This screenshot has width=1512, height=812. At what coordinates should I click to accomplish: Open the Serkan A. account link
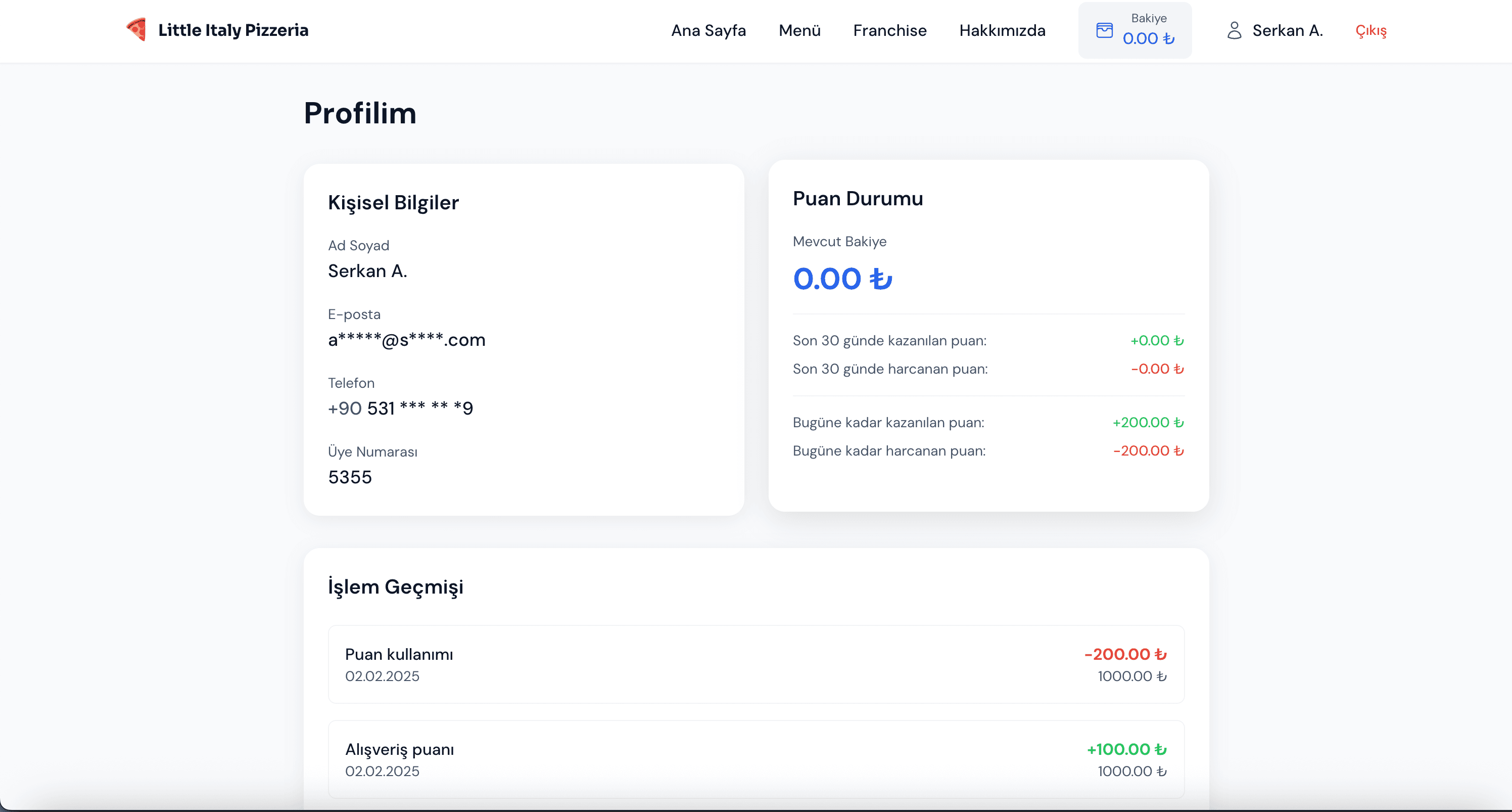point(1287,30)
